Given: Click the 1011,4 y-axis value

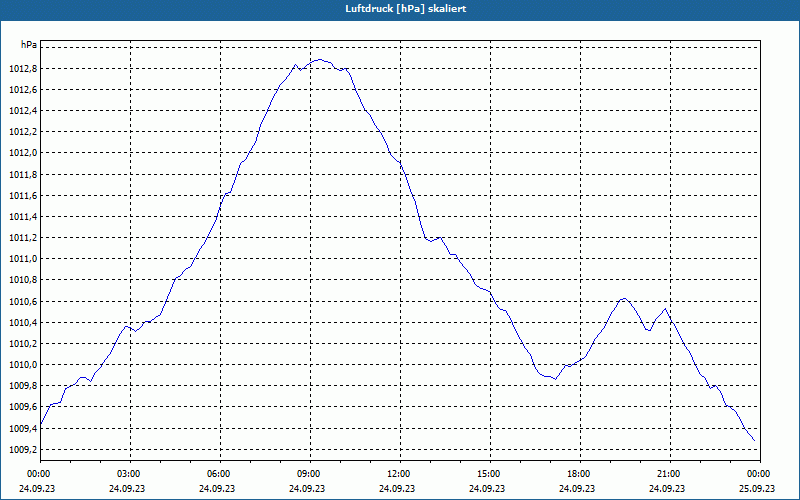Looking at the screenshot, I should tap(23, 217).
